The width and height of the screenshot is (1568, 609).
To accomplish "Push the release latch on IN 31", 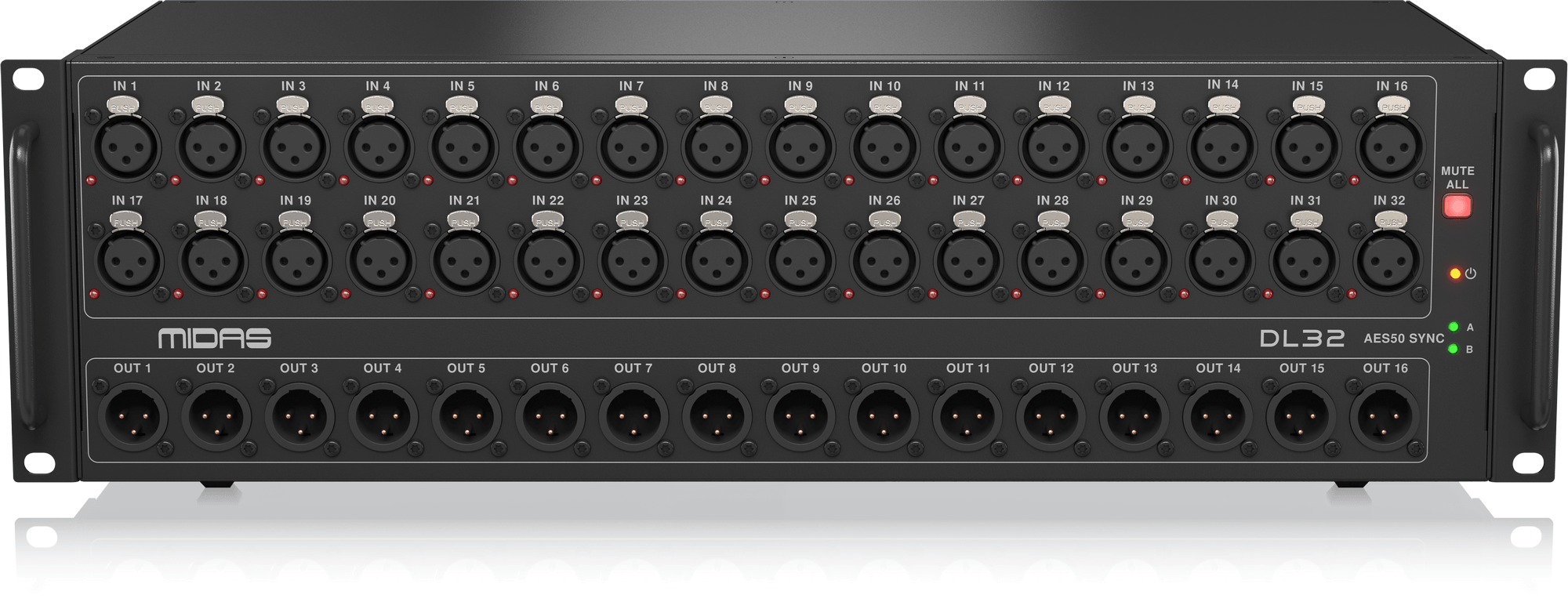I will tap(1306, 221).
